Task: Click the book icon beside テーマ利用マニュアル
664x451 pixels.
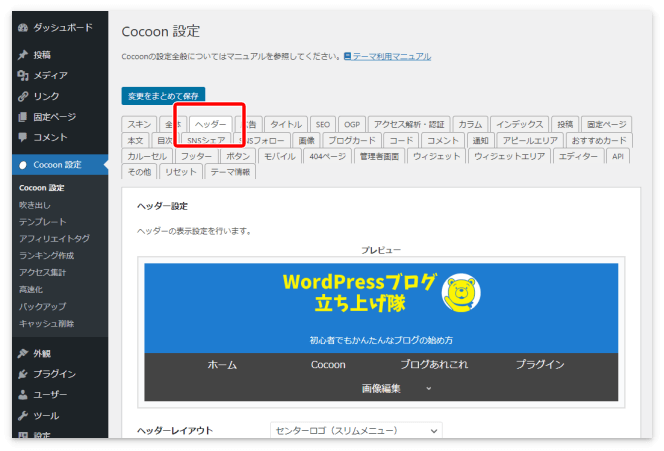Action: point(347,56)
